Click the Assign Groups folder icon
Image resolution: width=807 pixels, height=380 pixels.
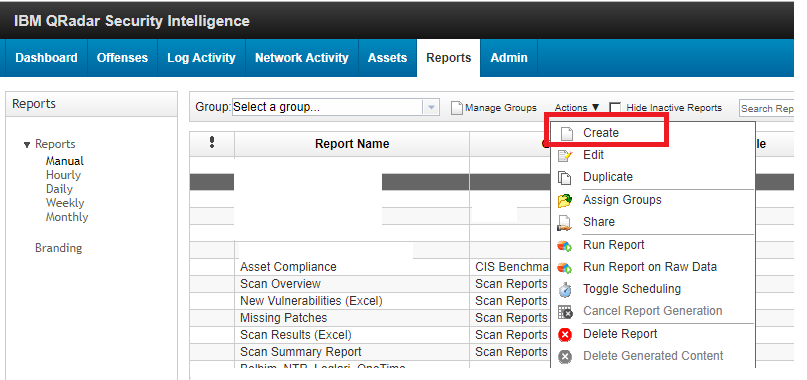[x=565, y=200]
